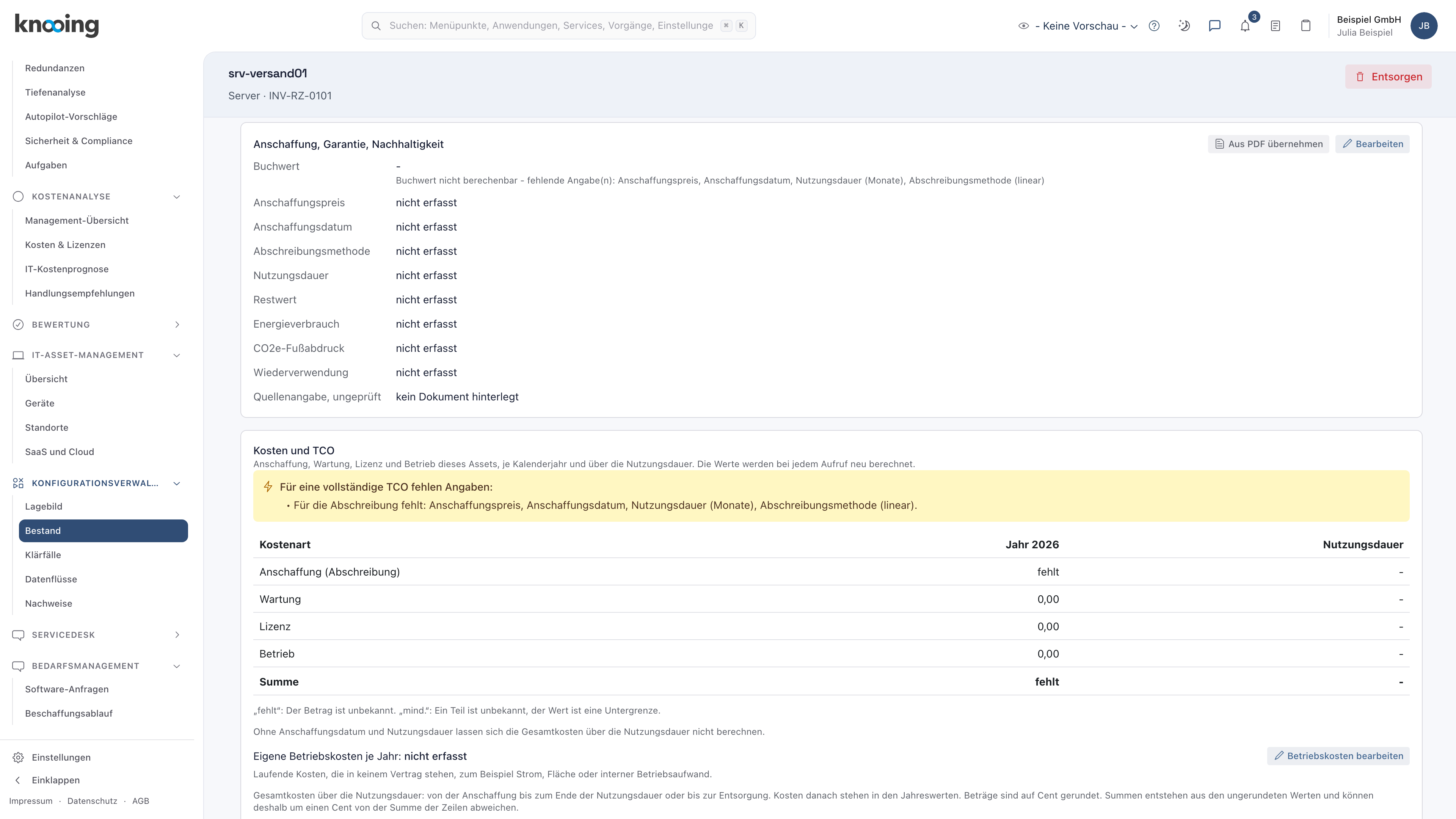The width and height of the screenshot is (1456, 819).
Task: Click Betriebskosten bearbeiten
Action: (1338, 756)
